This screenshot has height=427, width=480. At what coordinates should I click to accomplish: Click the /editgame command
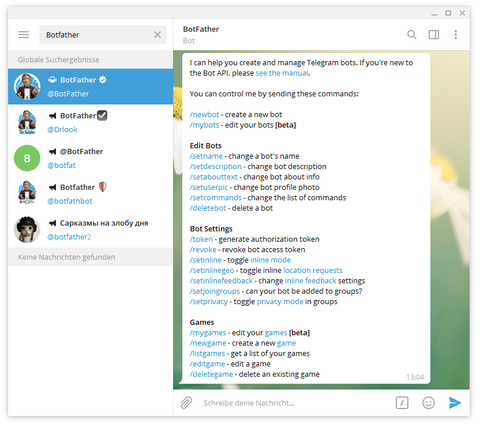(207, 364)
